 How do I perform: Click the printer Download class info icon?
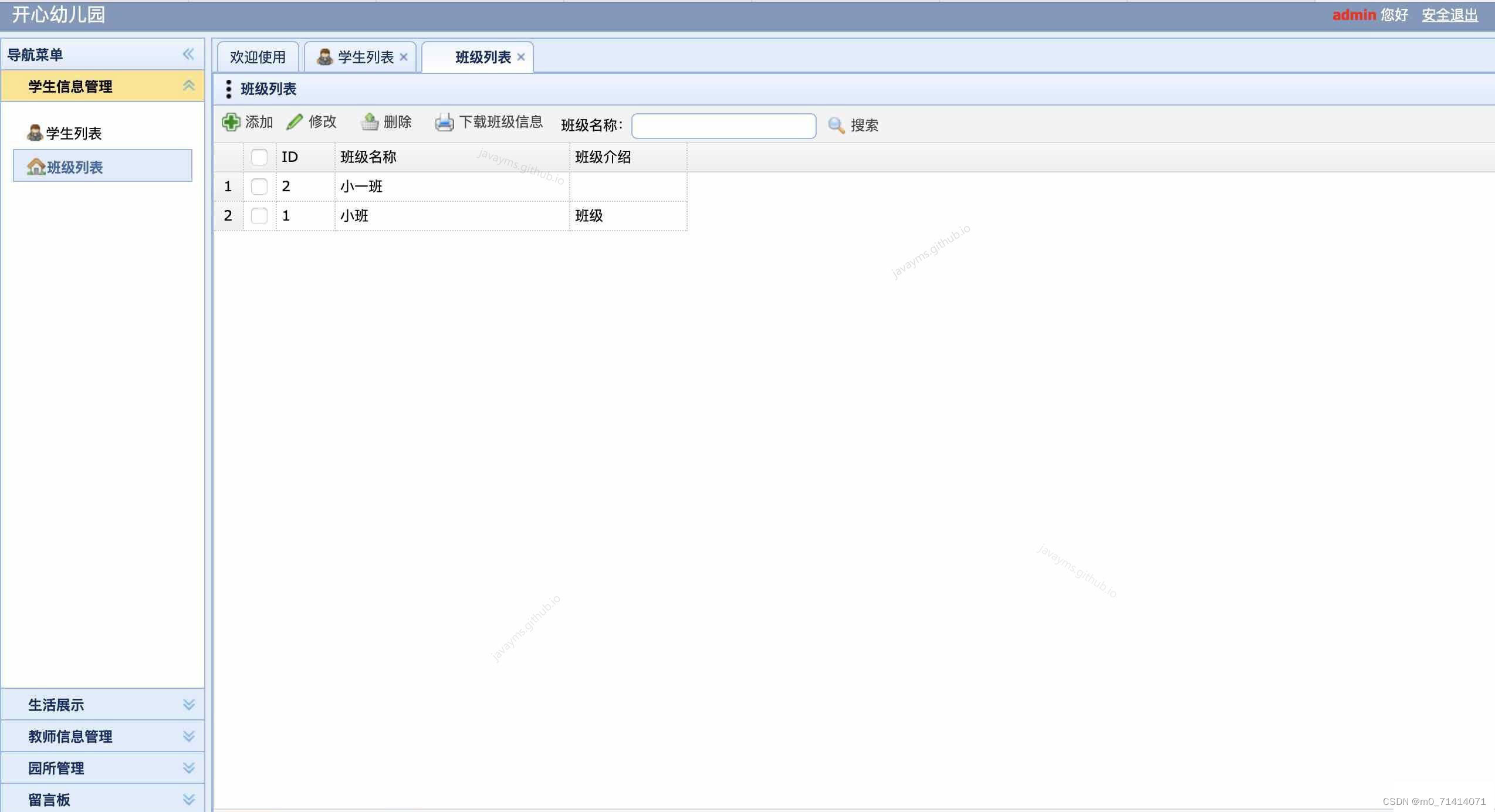tap(444, 122)
